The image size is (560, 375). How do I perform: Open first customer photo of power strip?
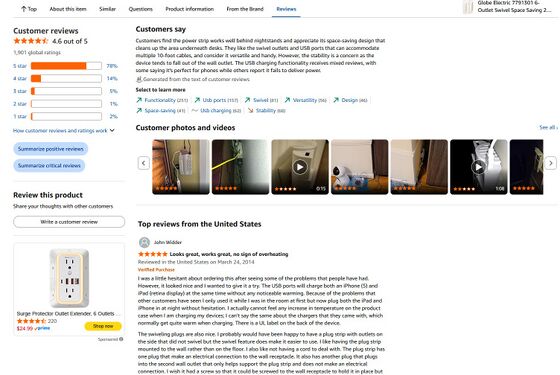(181, 167)
